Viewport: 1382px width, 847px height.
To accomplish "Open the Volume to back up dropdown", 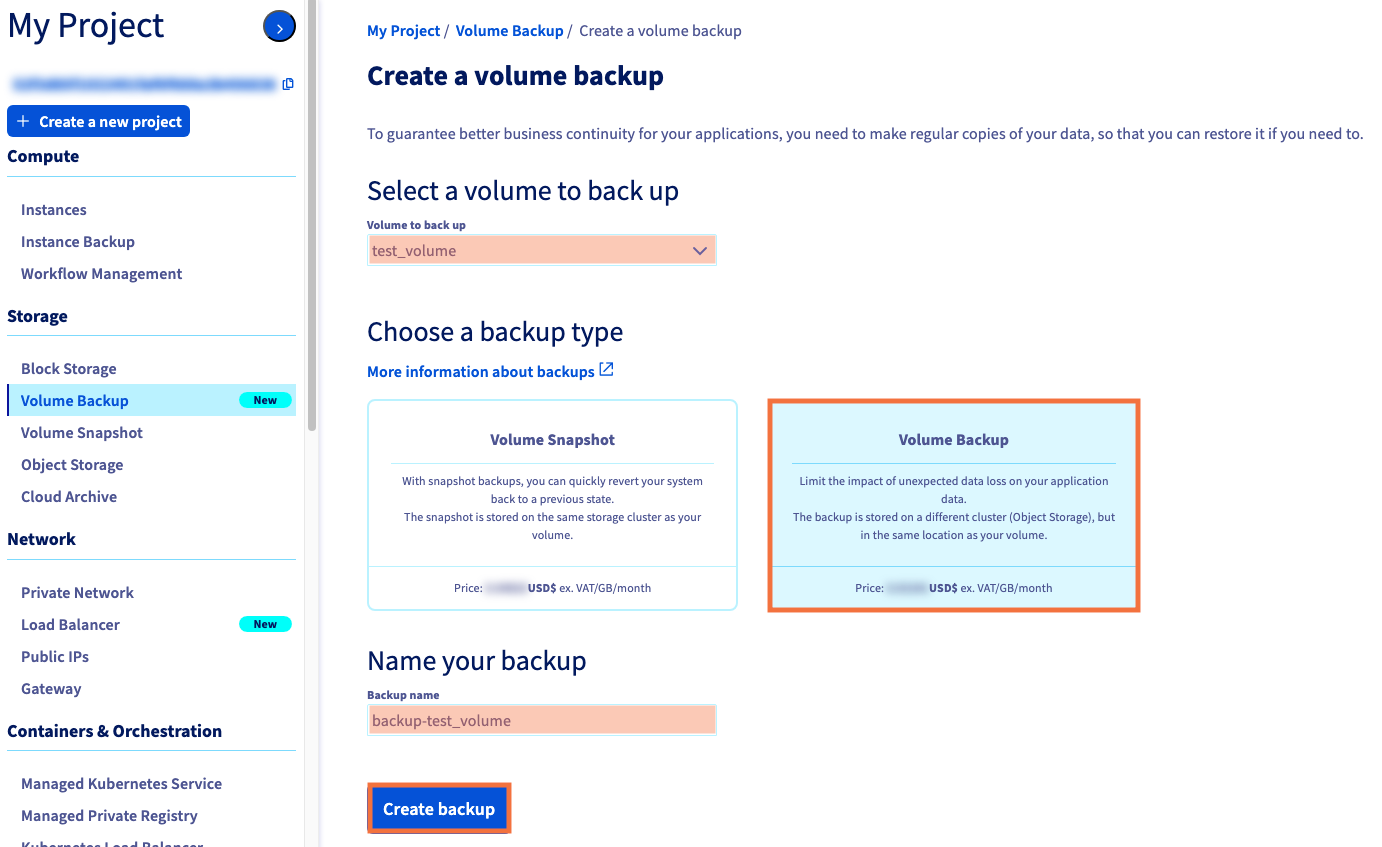I will [x=542, y=250].
